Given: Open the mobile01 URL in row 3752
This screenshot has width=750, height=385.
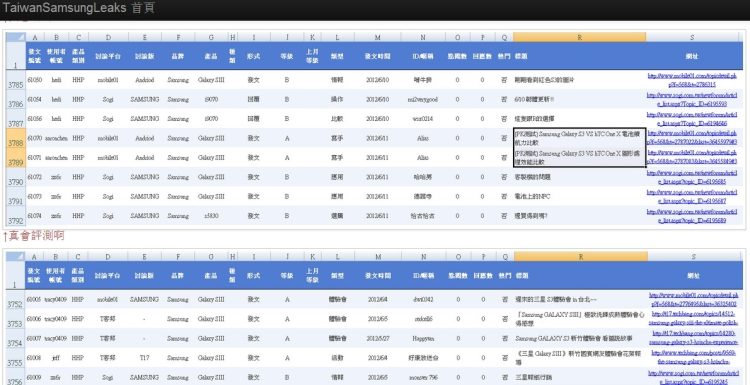Looking at the screenshot, I should click(693, 299).
